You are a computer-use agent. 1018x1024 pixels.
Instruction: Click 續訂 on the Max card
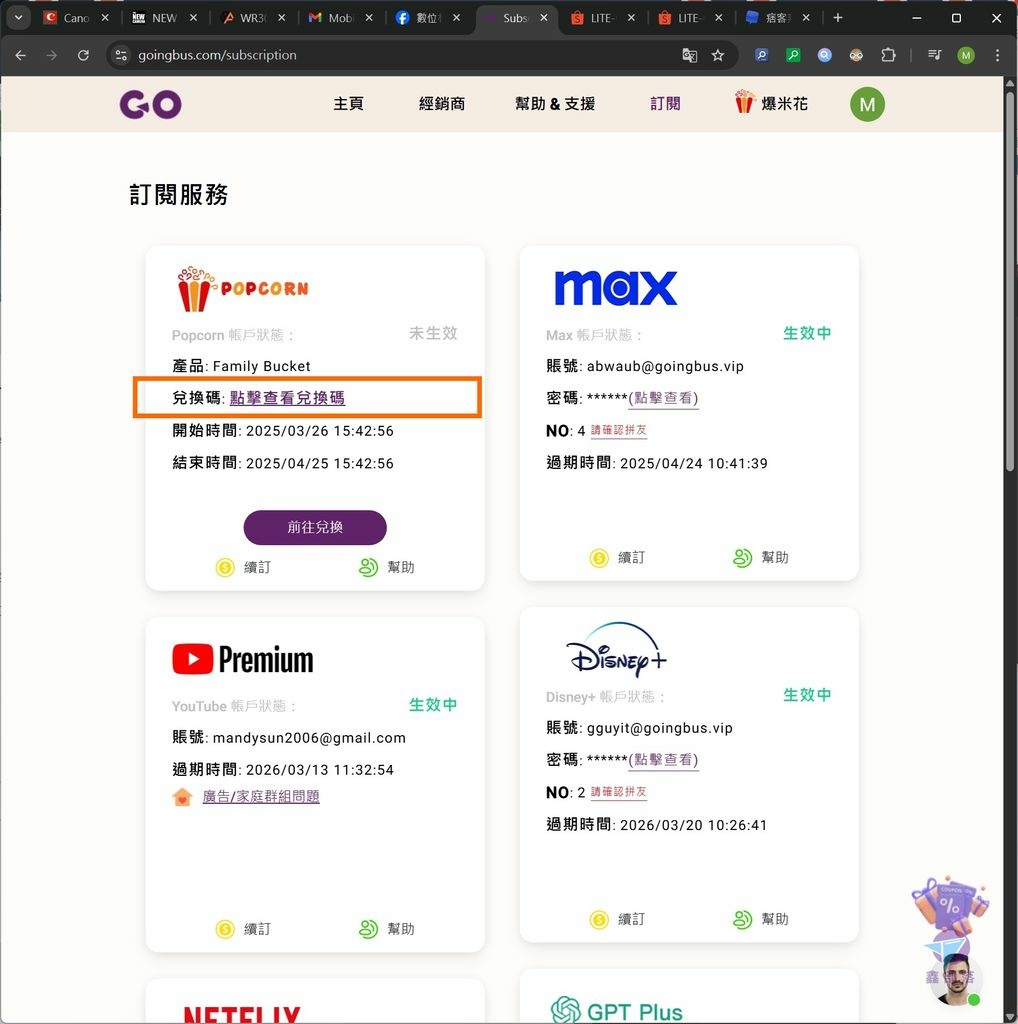[x=617, y=557]
